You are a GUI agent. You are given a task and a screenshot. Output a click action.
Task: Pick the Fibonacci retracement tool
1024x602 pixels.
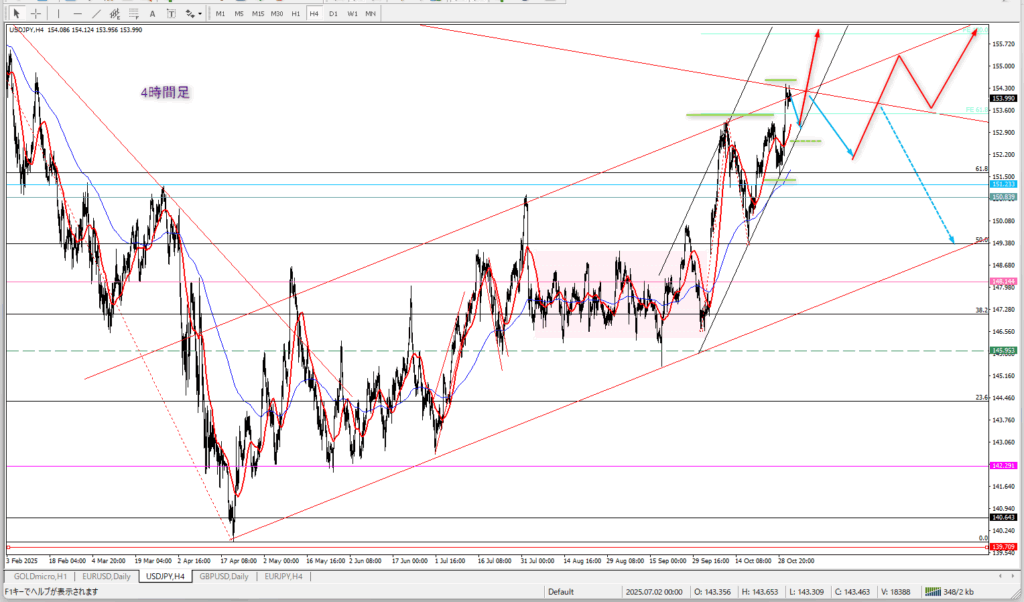pos(133,13)
